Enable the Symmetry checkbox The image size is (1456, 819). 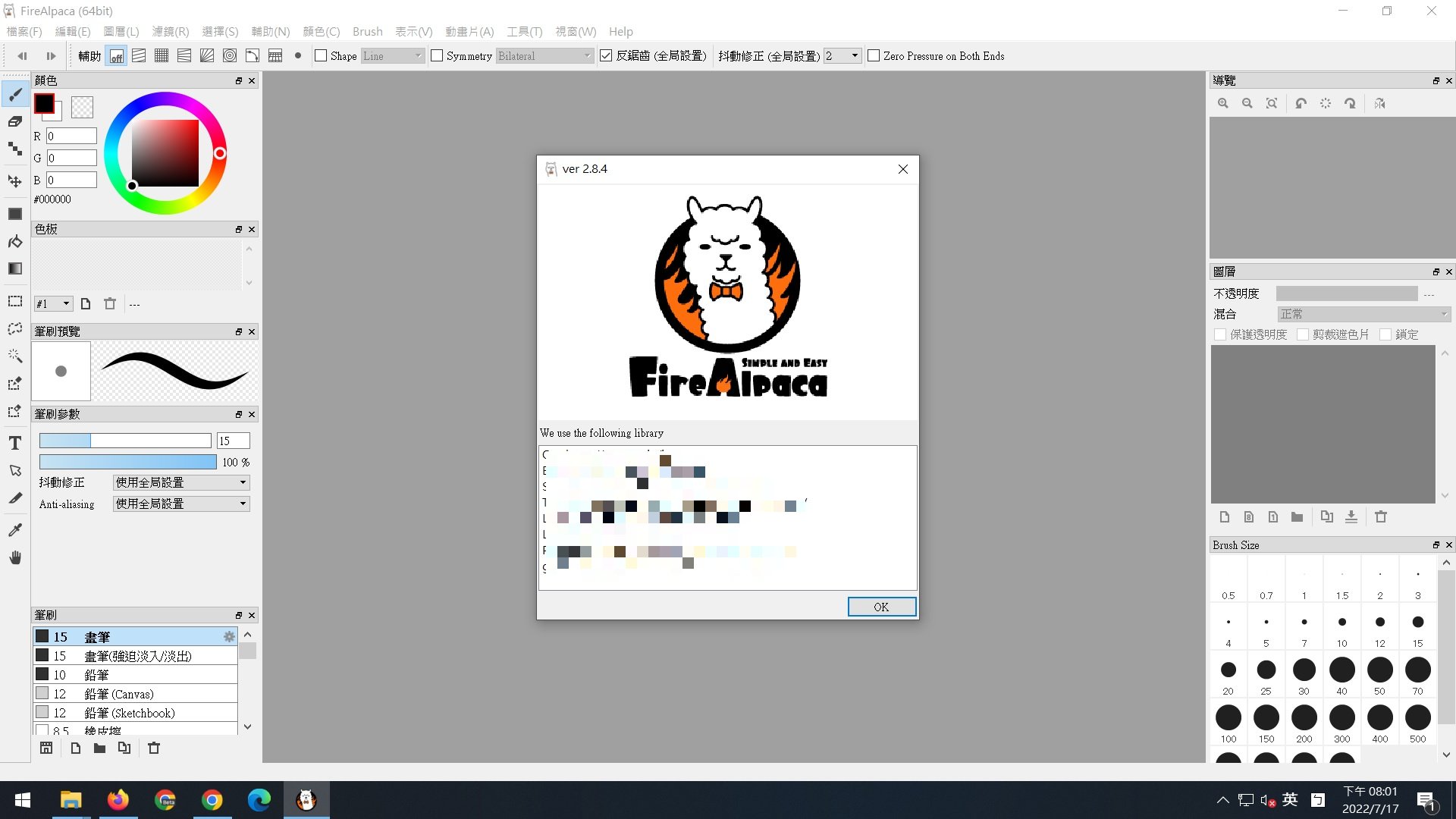(437, 56)
